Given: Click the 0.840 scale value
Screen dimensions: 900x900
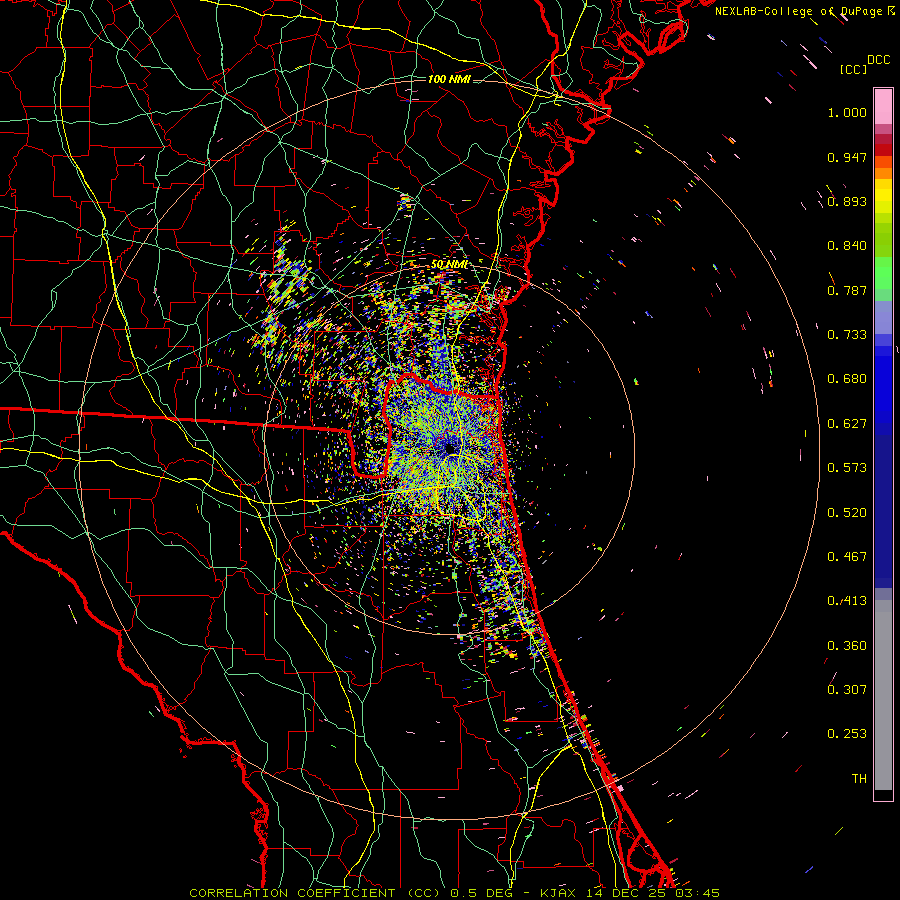Looking at the screenshot, I should pyautogui.click(x=847, y=246).
